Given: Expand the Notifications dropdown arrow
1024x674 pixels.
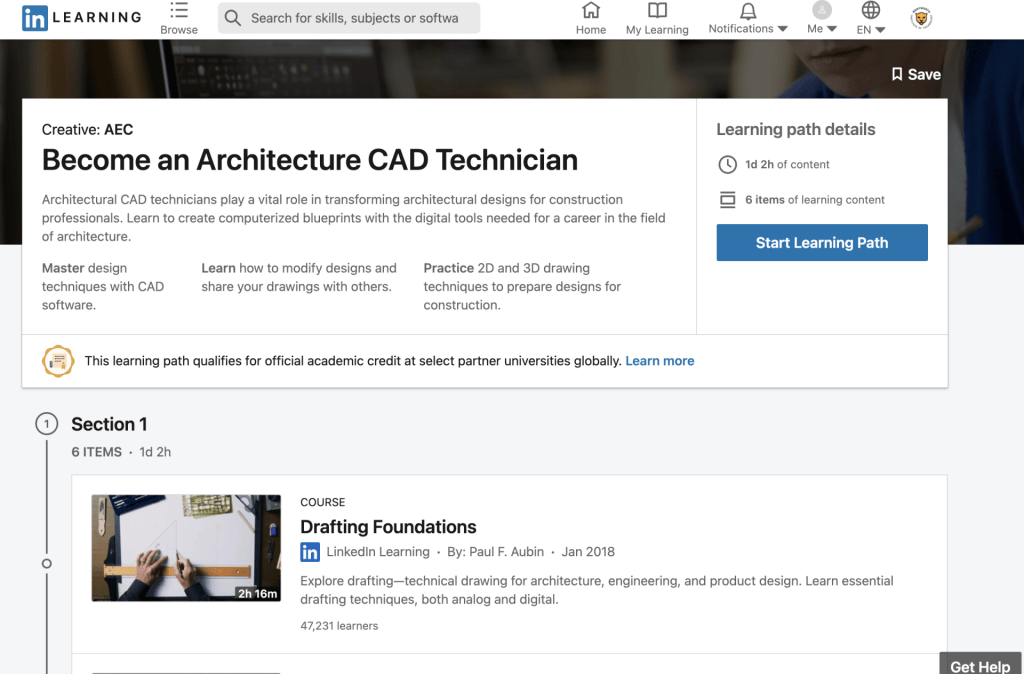Looking at the screenshot, I should (x=782, y=29).
